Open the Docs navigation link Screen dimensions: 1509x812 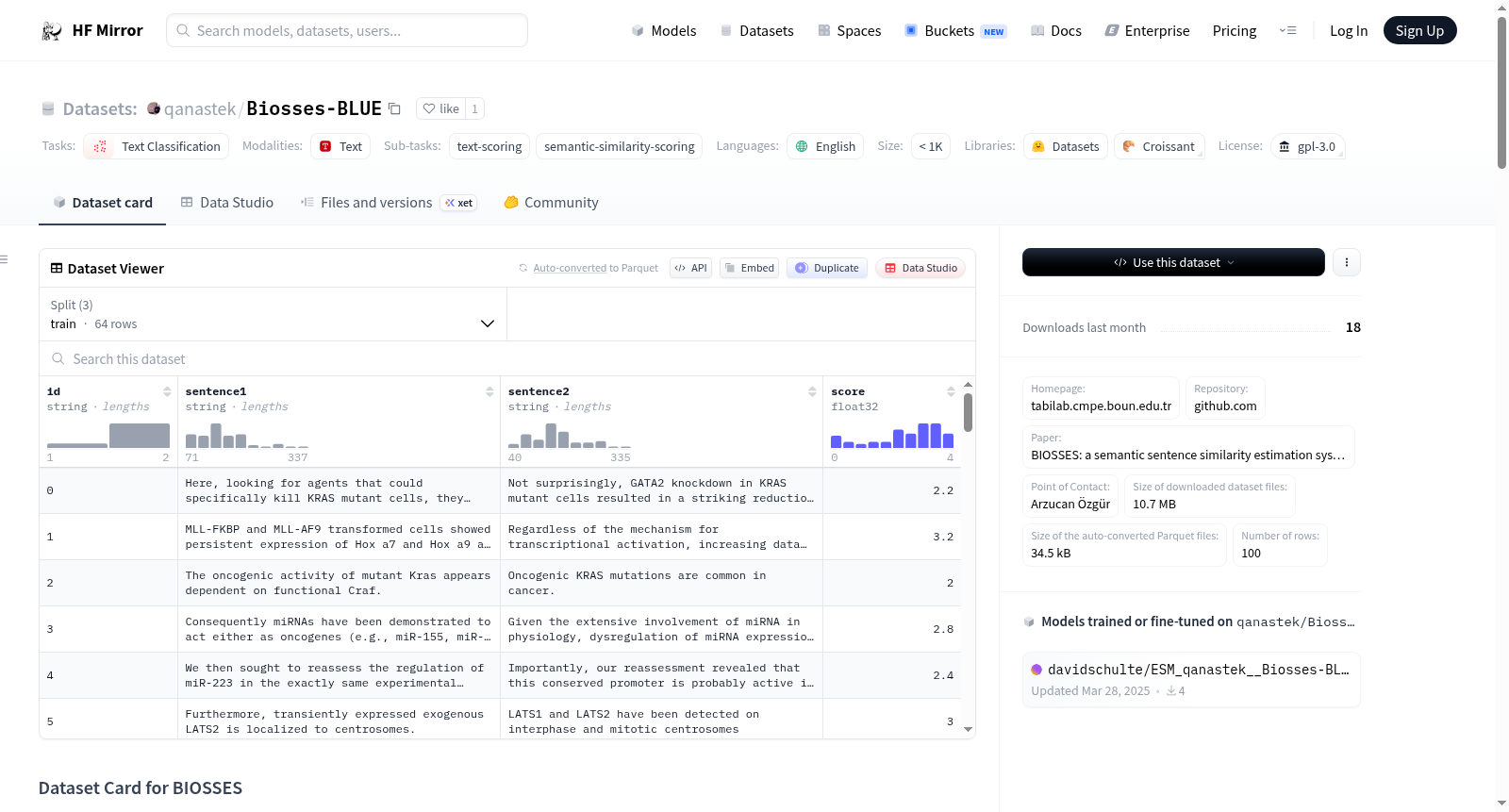pyautogui.click(x=1056, y=31)
